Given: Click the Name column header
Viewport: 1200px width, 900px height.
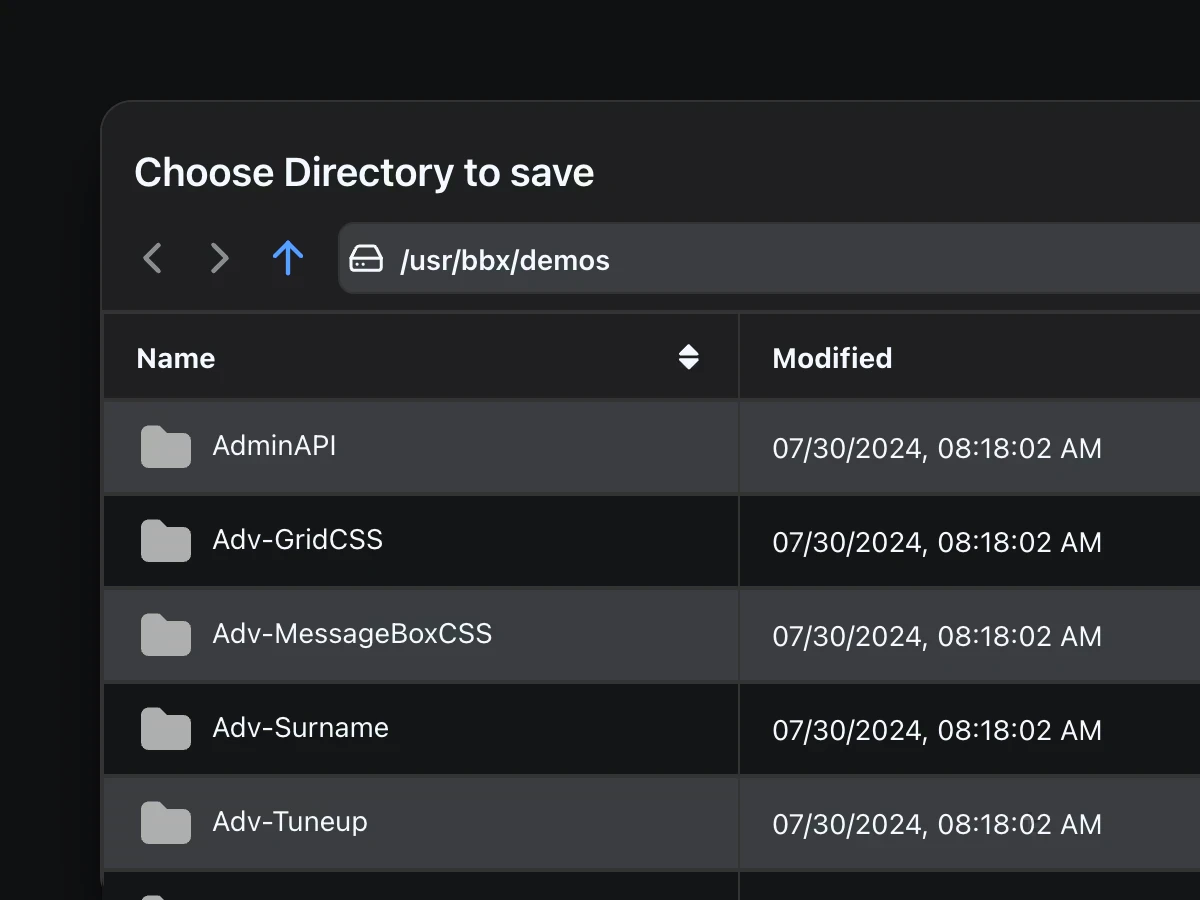Looking at the screenshot, I should (176, 358).
